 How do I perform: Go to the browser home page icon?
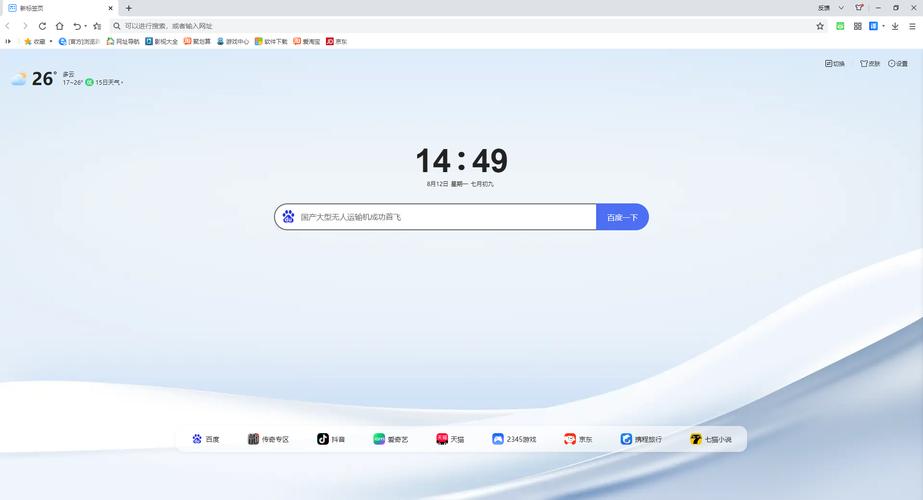click(59, 26)
